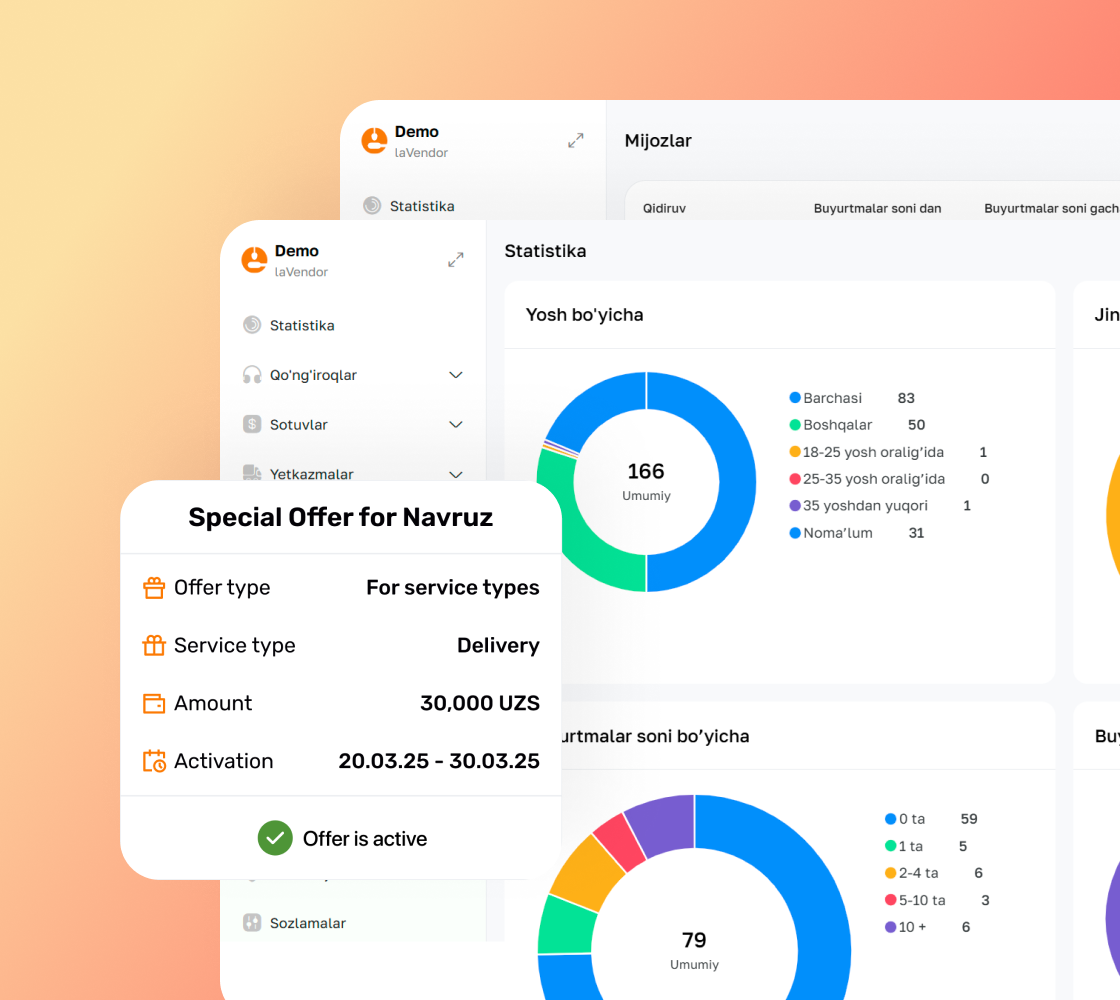Click the 0 ta blue legend dot
This screenshot has width=1120, height=1000.
click(x=890, y=819)
